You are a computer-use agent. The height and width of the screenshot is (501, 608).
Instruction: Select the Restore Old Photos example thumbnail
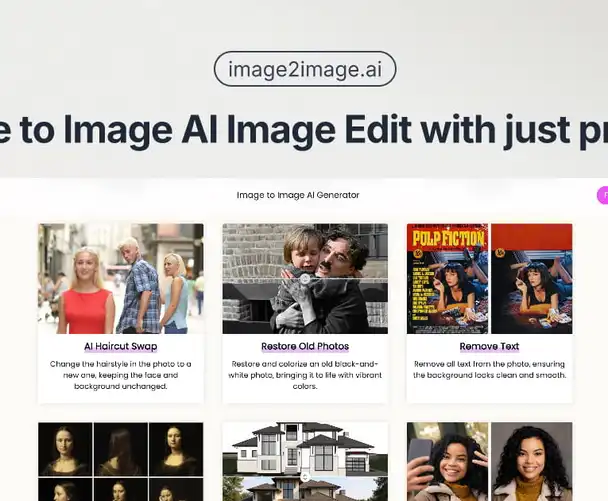tap(305, 278)
